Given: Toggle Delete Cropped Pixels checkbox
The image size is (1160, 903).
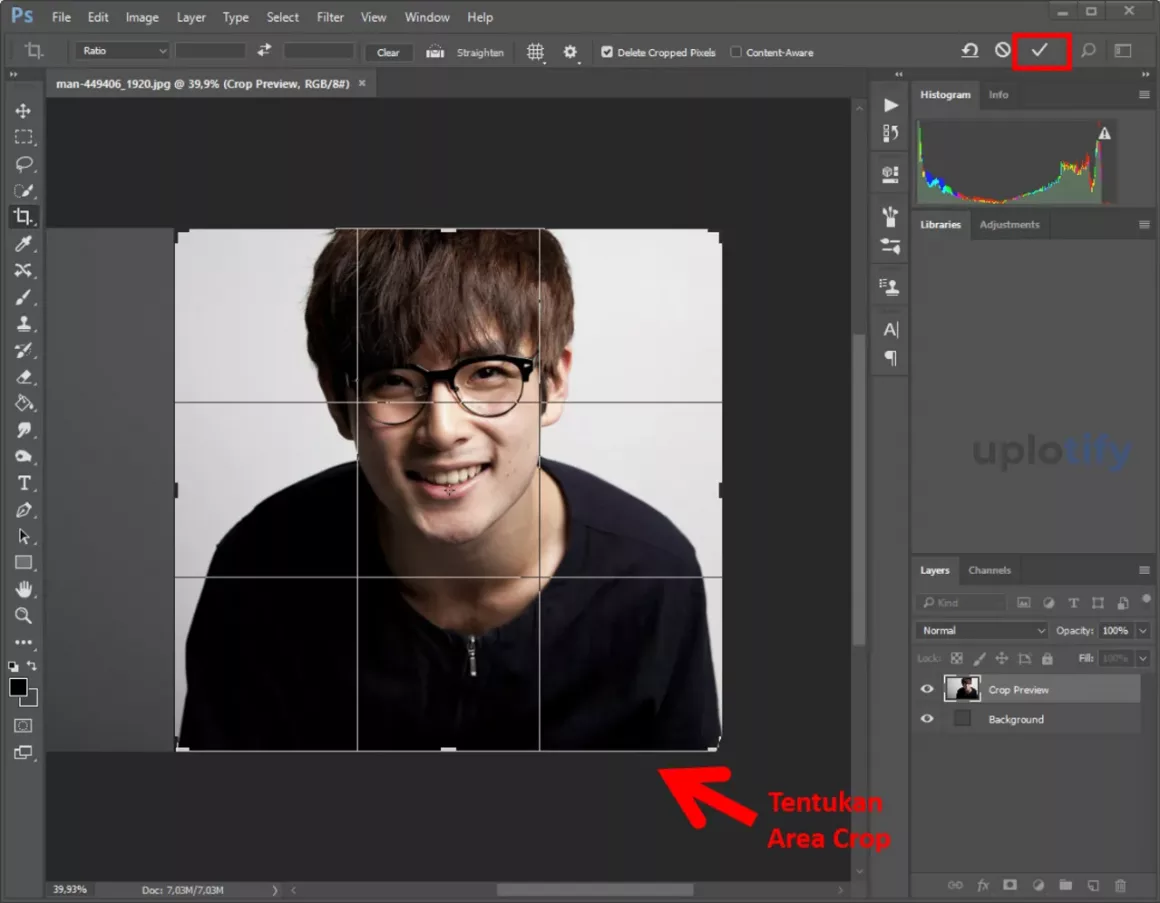Looking at the screenshot, I should pos(607,52).
